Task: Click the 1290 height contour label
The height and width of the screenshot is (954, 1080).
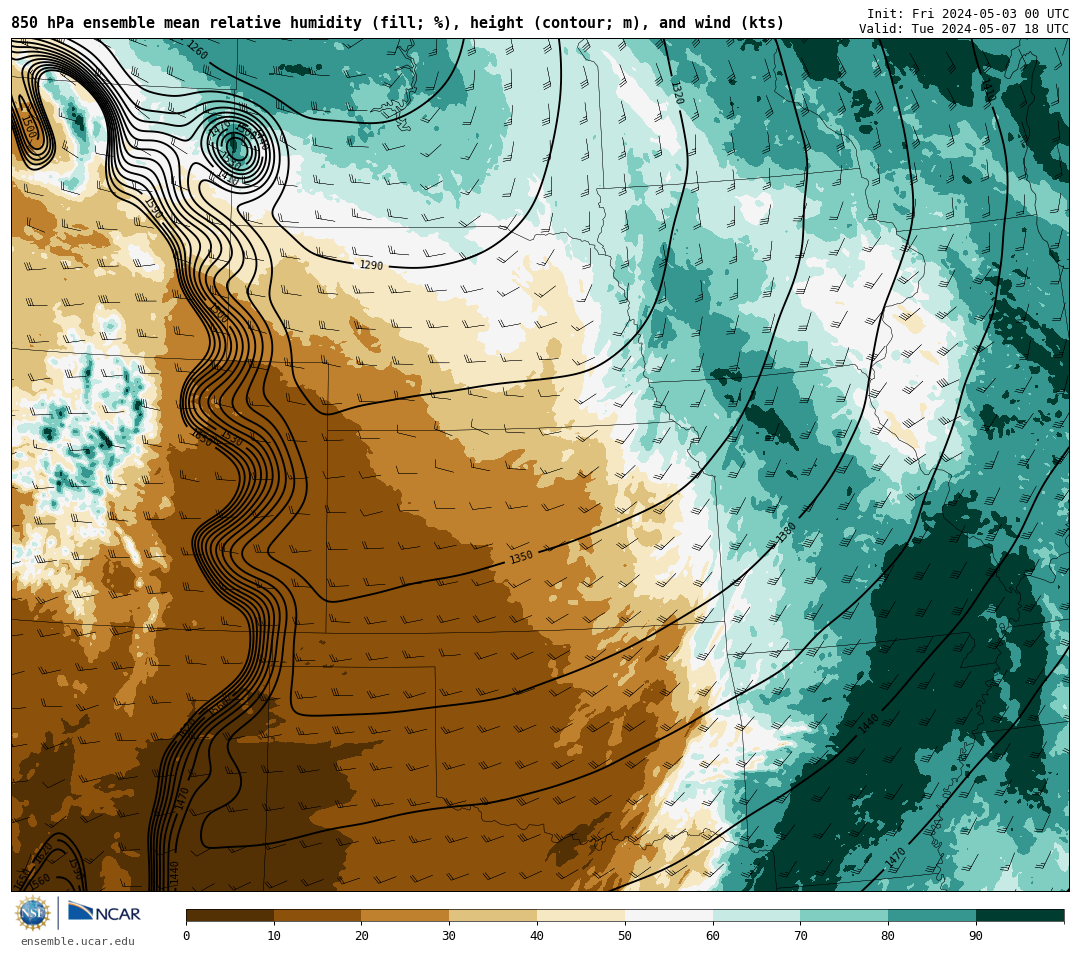Action: point(371,265)
